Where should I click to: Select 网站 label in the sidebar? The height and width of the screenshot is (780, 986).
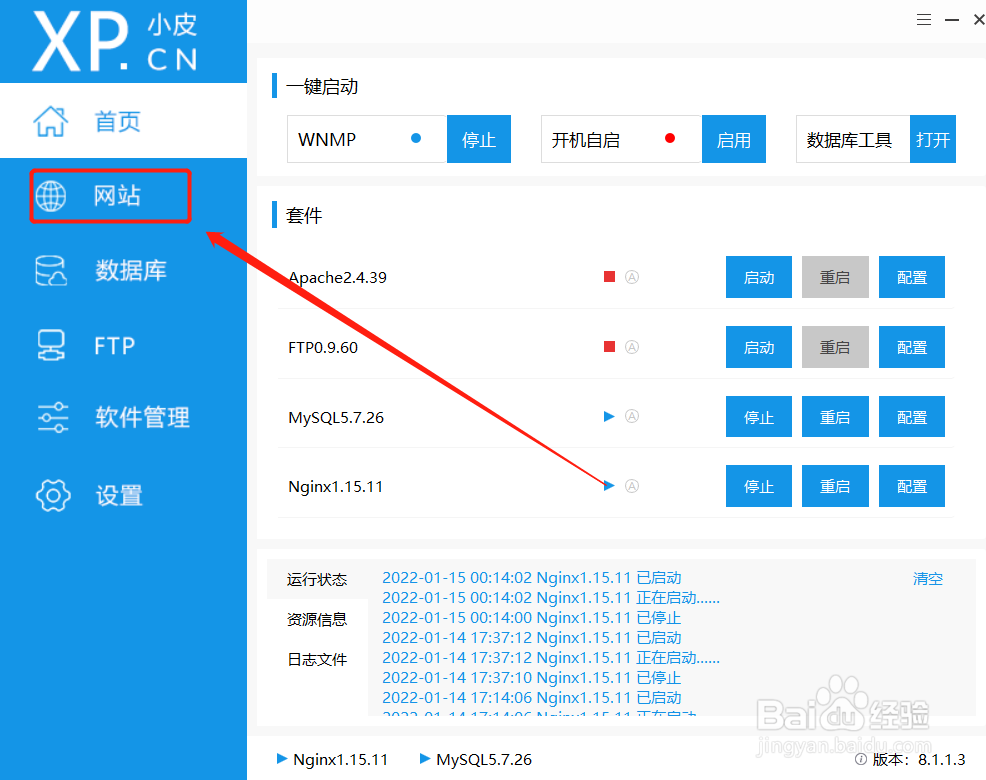[117, 196]
